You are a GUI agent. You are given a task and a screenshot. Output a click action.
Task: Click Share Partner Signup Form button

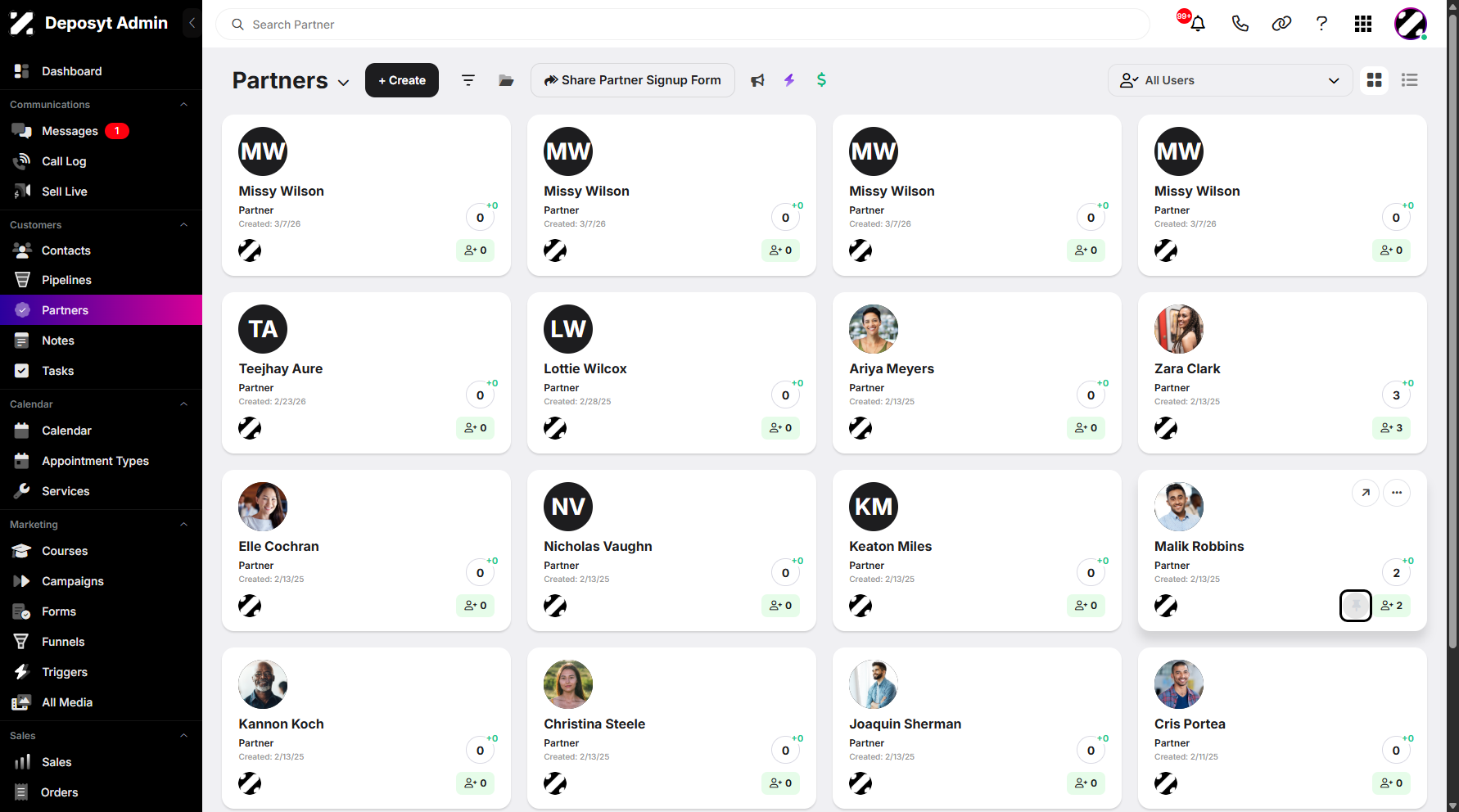point(633,80)
